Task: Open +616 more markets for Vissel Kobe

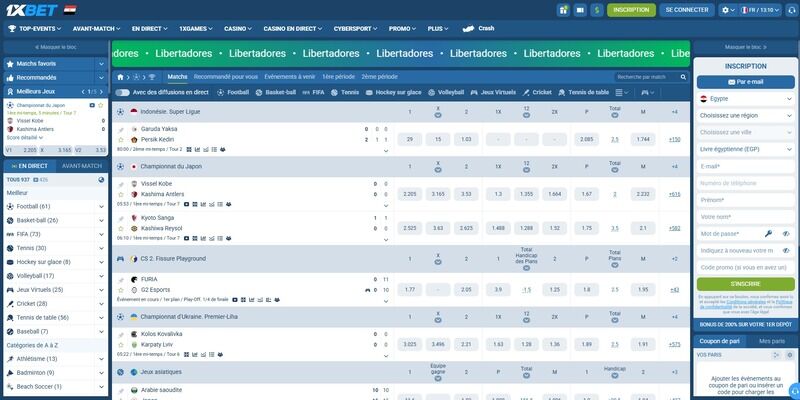Action: tap(674, 194)
